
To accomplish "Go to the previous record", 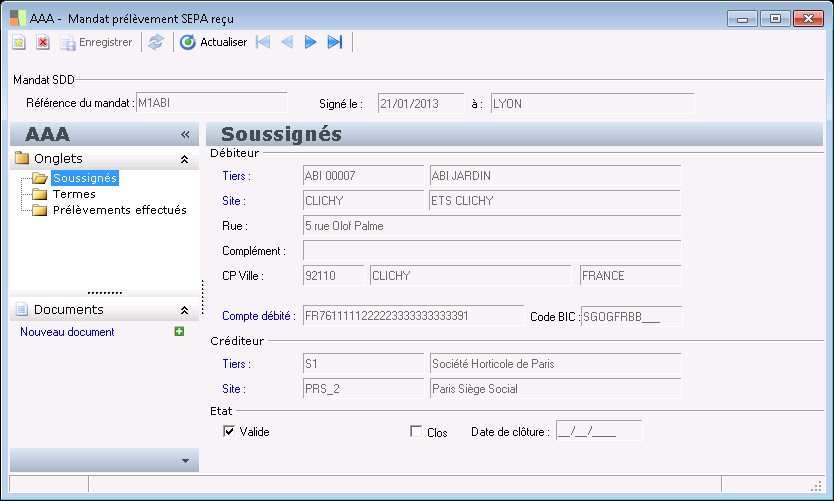I will click(287, 42).
